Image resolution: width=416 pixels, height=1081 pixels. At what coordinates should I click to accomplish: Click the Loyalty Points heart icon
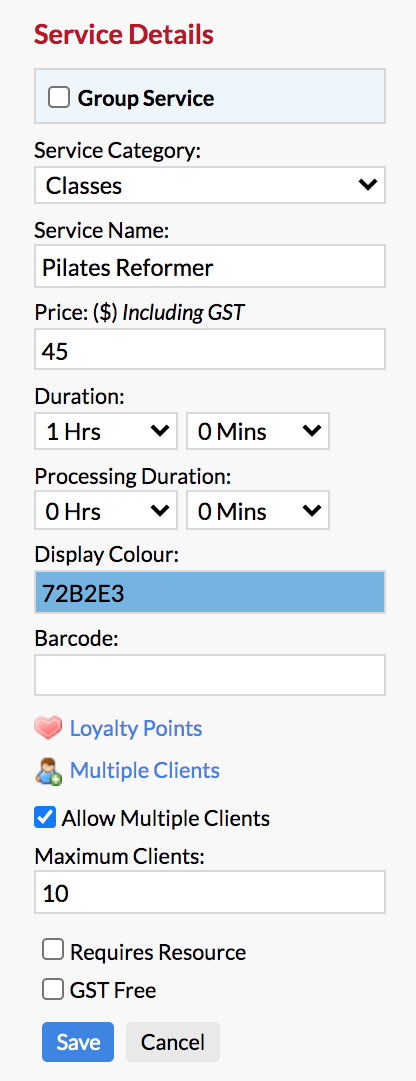pyautogui.click(x=48, y=728)
